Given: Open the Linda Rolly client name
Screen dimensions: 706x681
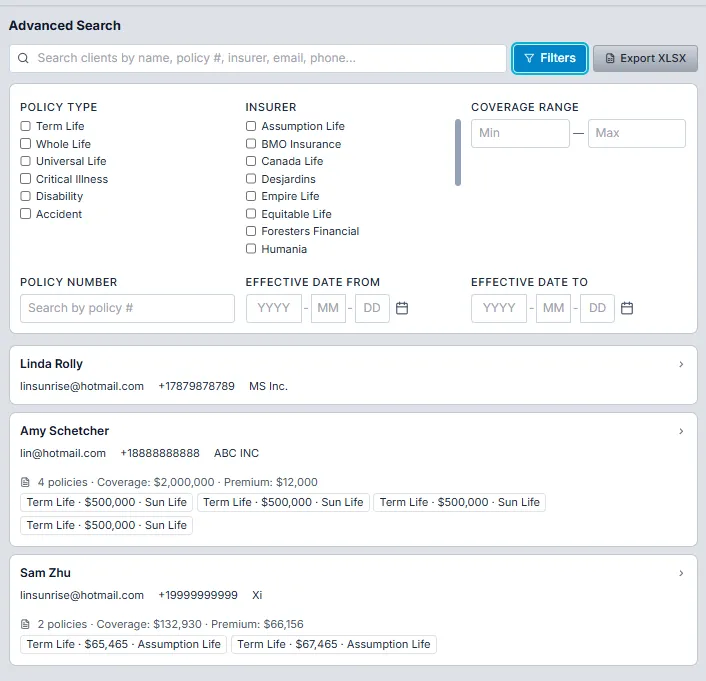Looking at the screenshot, I should pos(51,364).
